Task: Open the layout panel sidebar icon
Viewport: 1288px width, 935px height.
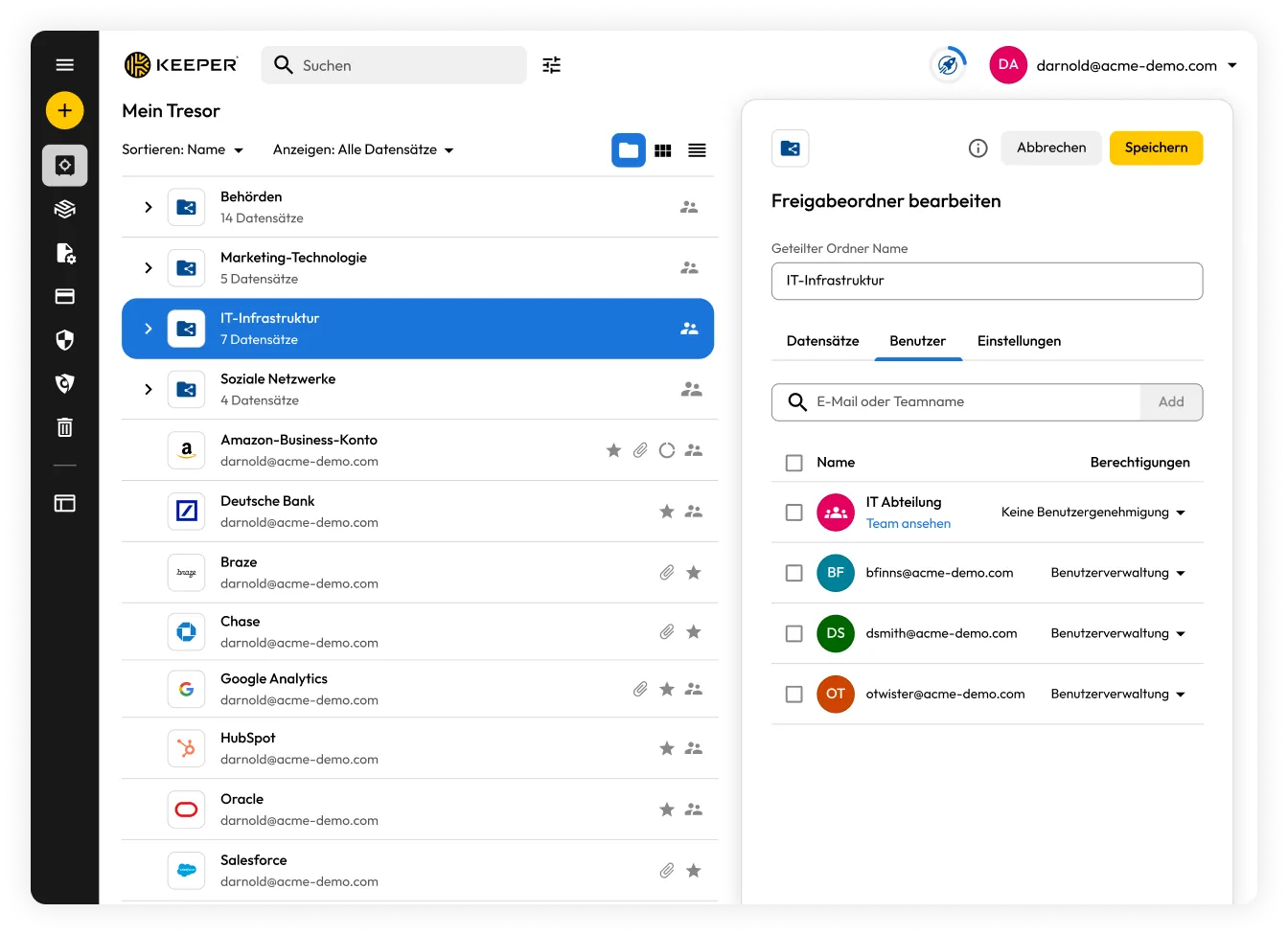Action: click(64, 503)
